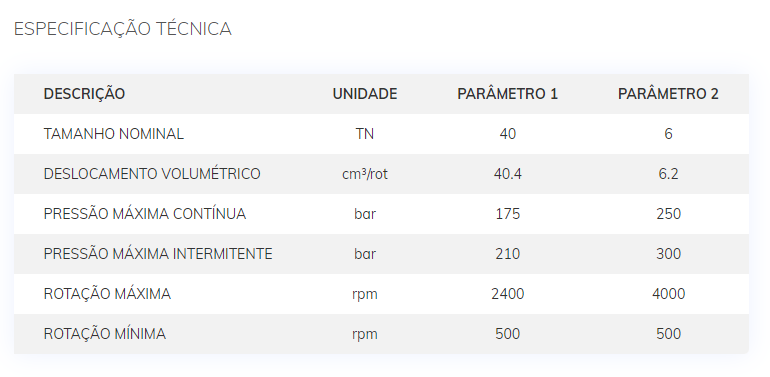Image resolution: width=770 pixels, height=377 pixels.
Task: Select the PRESSÃO MÁXIMA CONTÍNUA label
Action: [145, 214]
